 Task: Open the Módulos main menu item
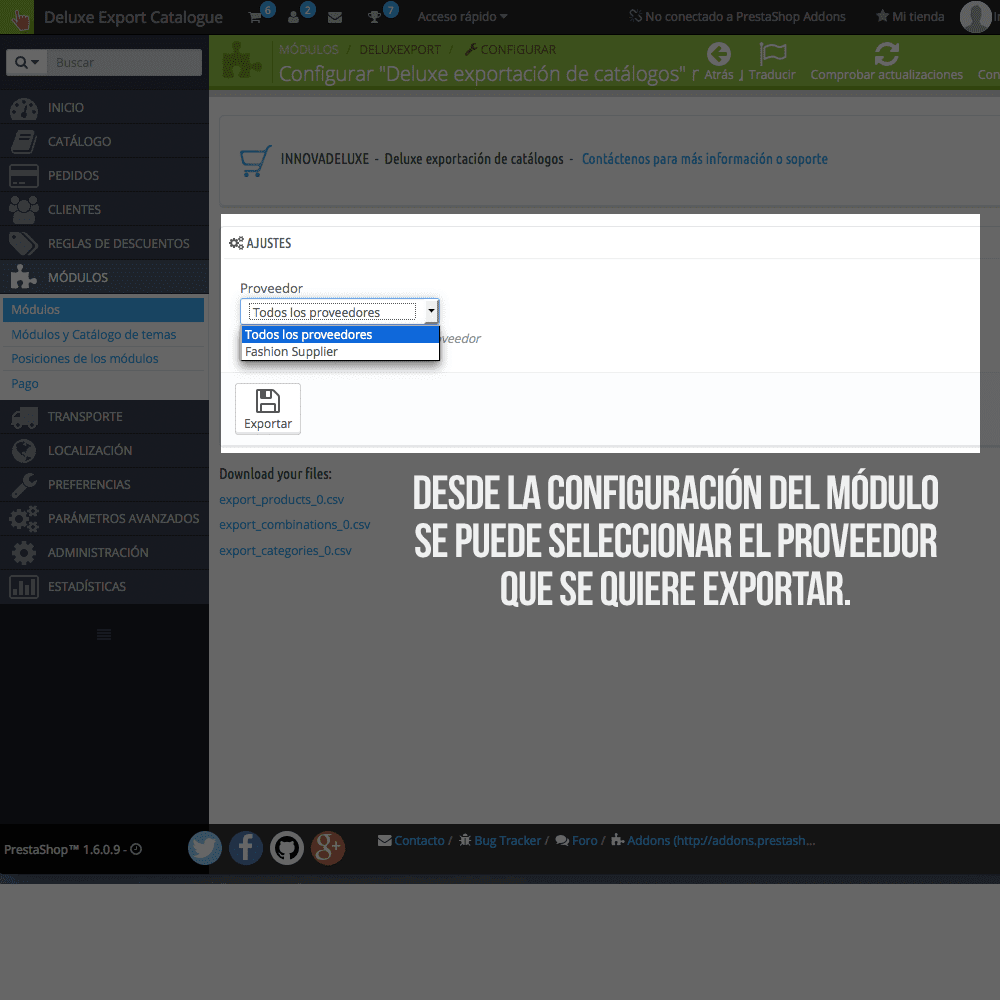(104, 277)
